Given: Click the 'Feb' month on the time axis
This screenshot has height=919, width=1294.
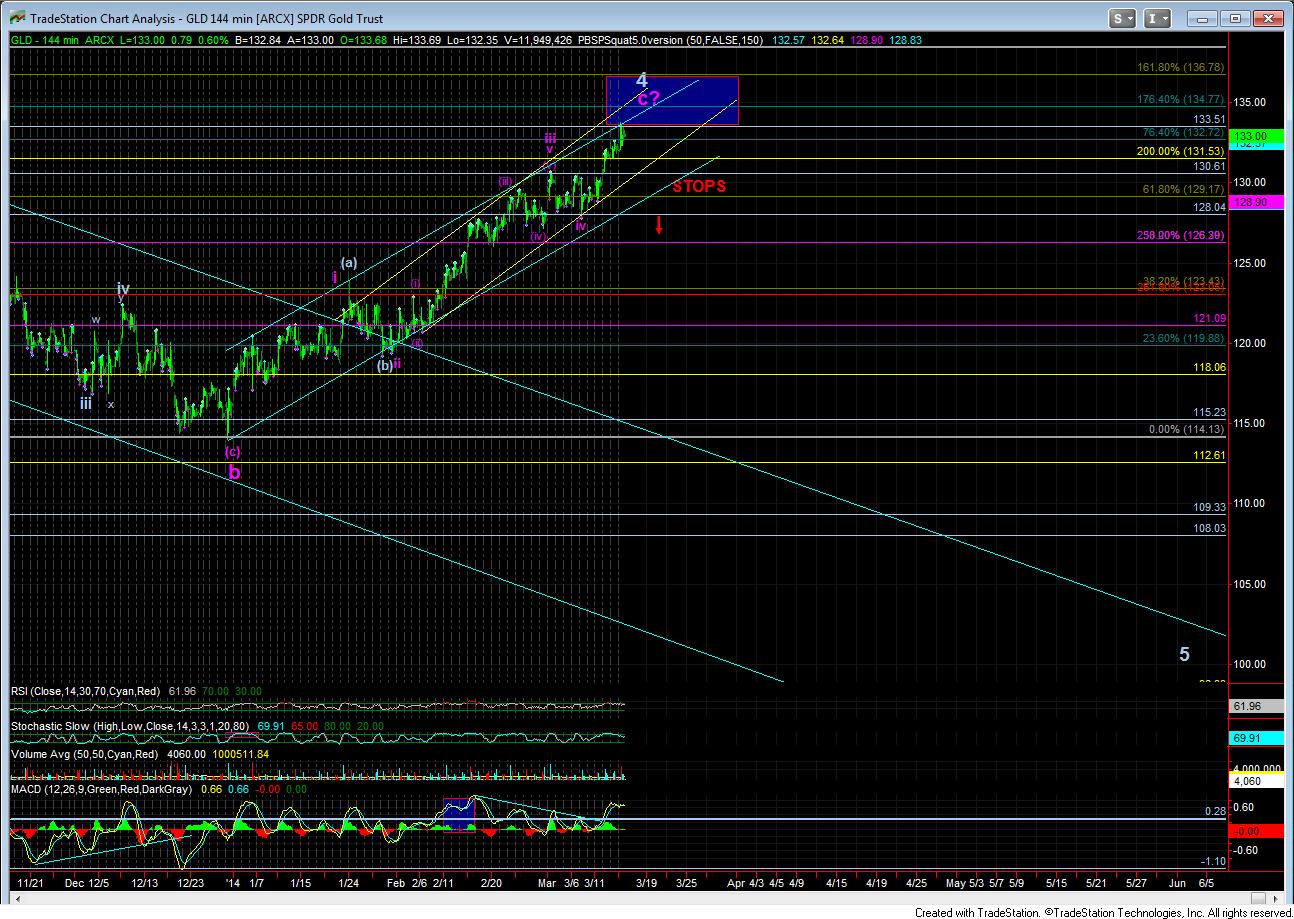Looking at the screenshot, I should point(396,883).
